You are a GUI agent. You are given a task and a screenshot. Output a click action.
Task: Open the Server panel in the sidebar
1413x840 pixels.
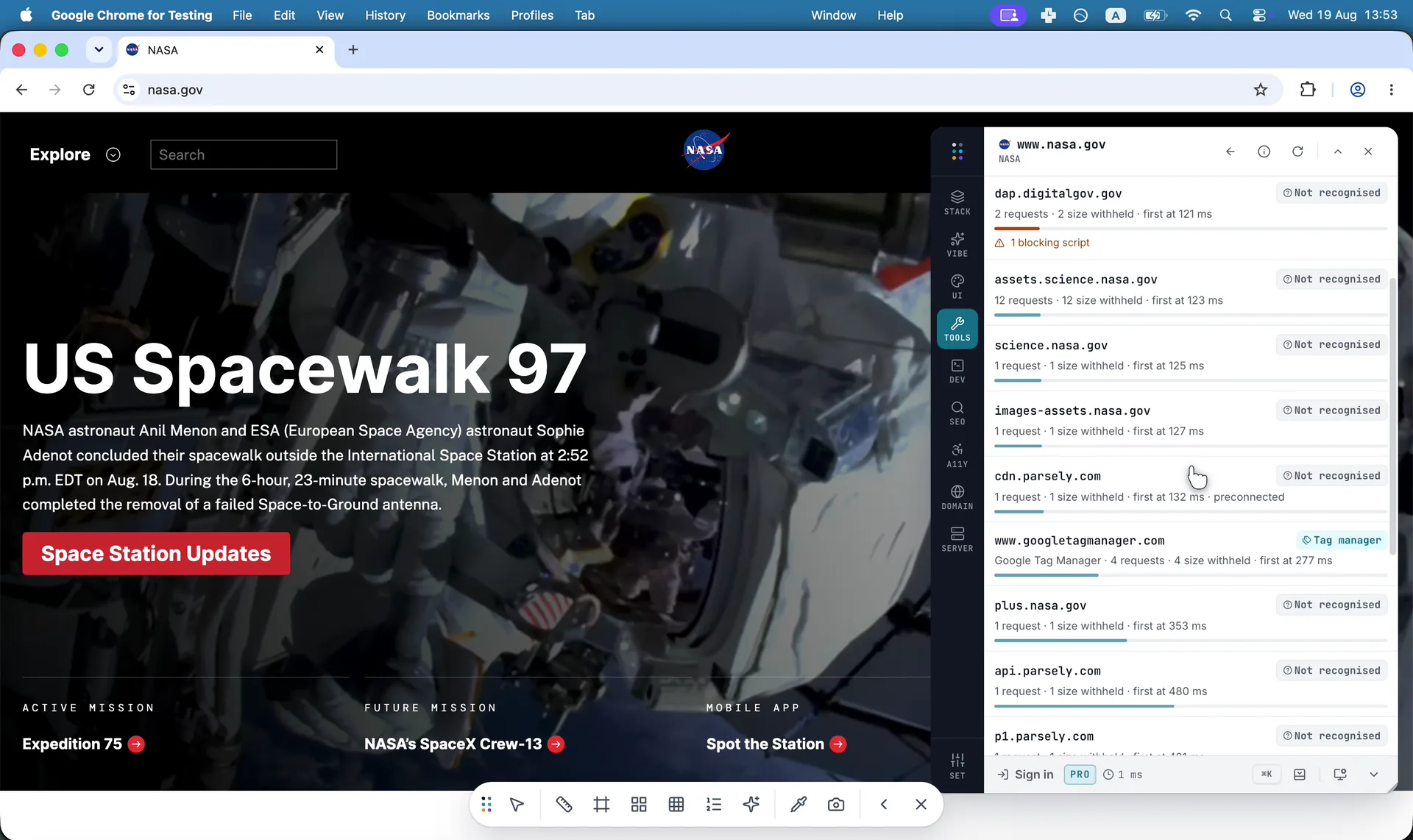click(957, 539)
